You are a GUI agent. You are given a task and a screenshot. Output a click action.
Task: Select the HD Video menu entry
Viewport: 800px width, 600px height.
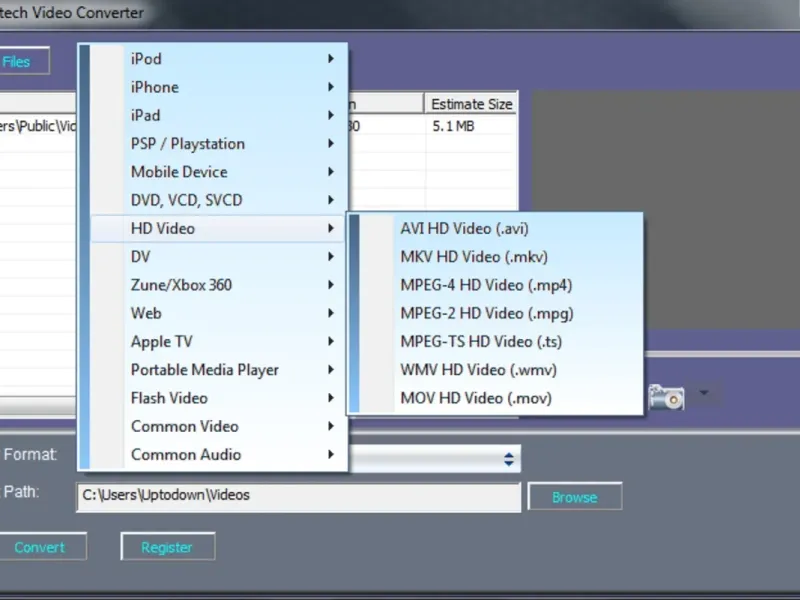[x=219, y=229]
